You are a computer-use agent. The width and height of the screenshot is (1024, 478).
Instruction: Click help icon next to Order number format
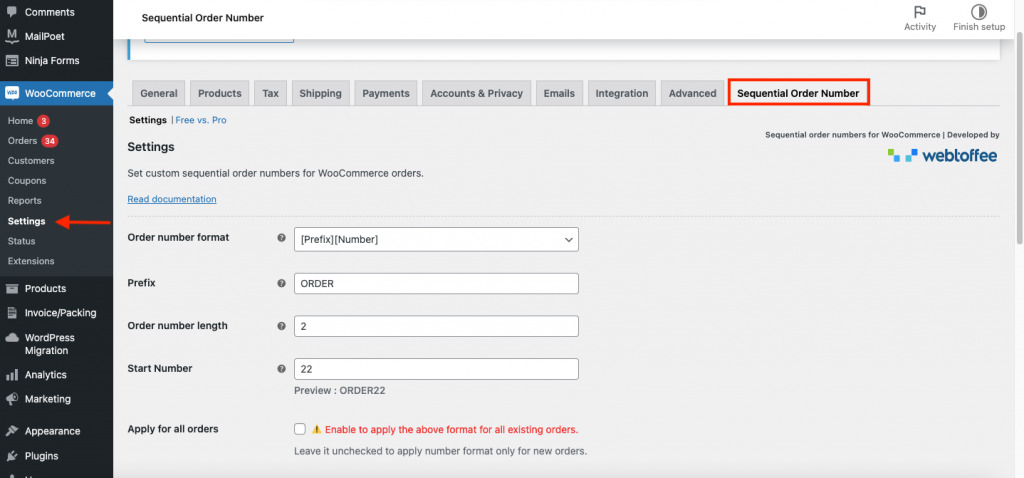(281, 238)
